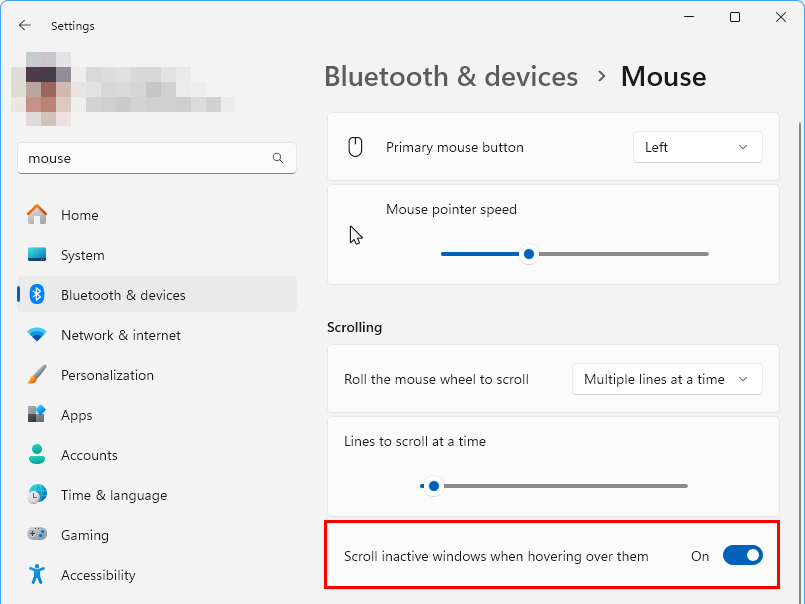
Task: Click the Lines to scroll slider thumb
Action: pyautogui.click(x=433, y=486)
